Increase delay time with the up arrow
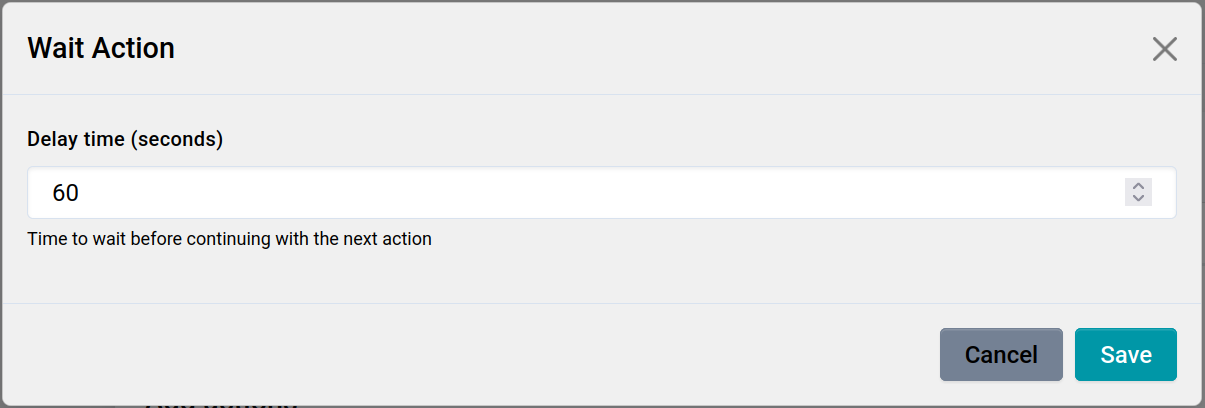The image size is (1205, 408). pyautogui.click(x=1138, y=186)
